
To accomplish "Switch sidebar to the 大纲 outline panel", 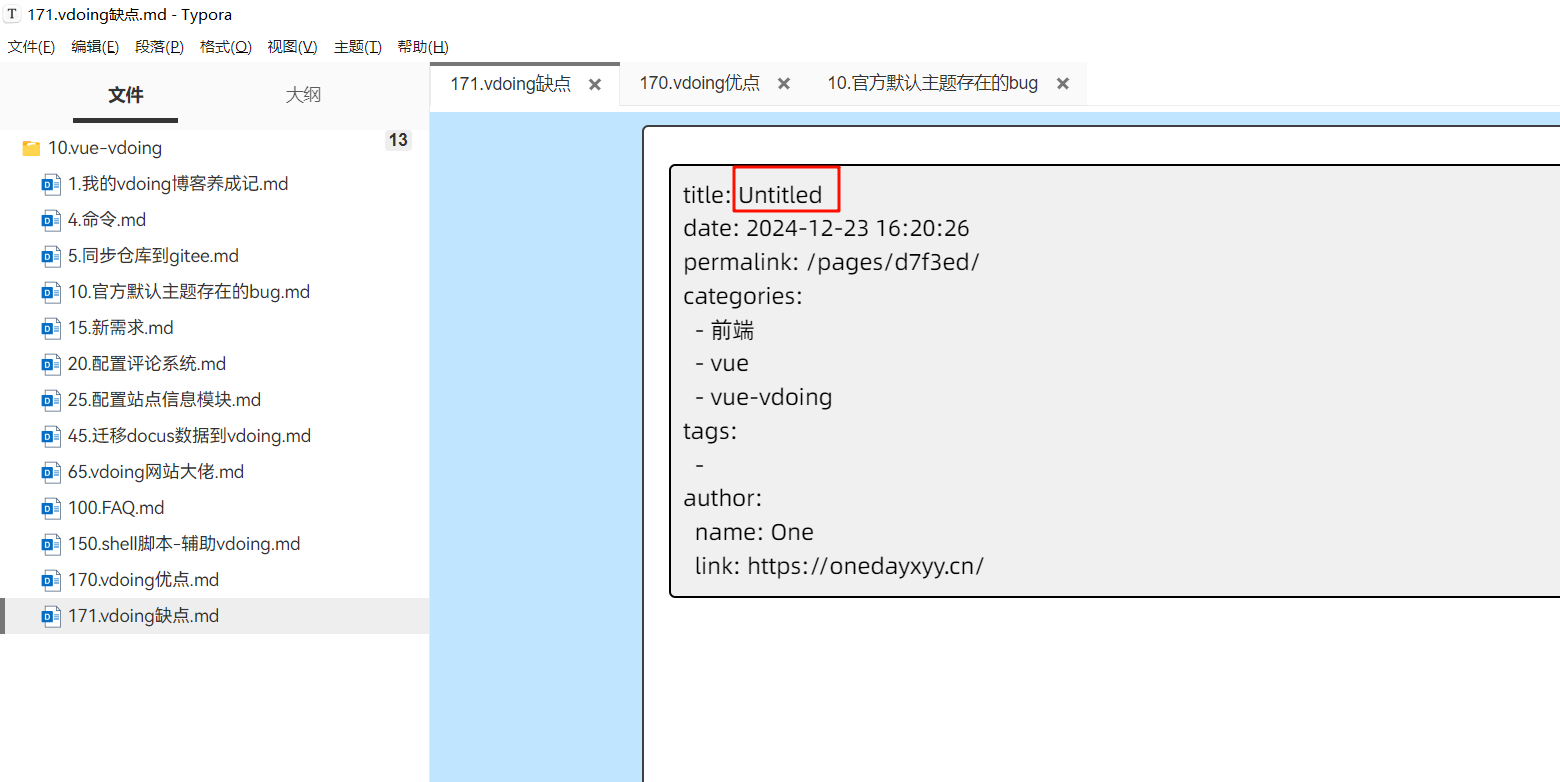I will (303, 95).
